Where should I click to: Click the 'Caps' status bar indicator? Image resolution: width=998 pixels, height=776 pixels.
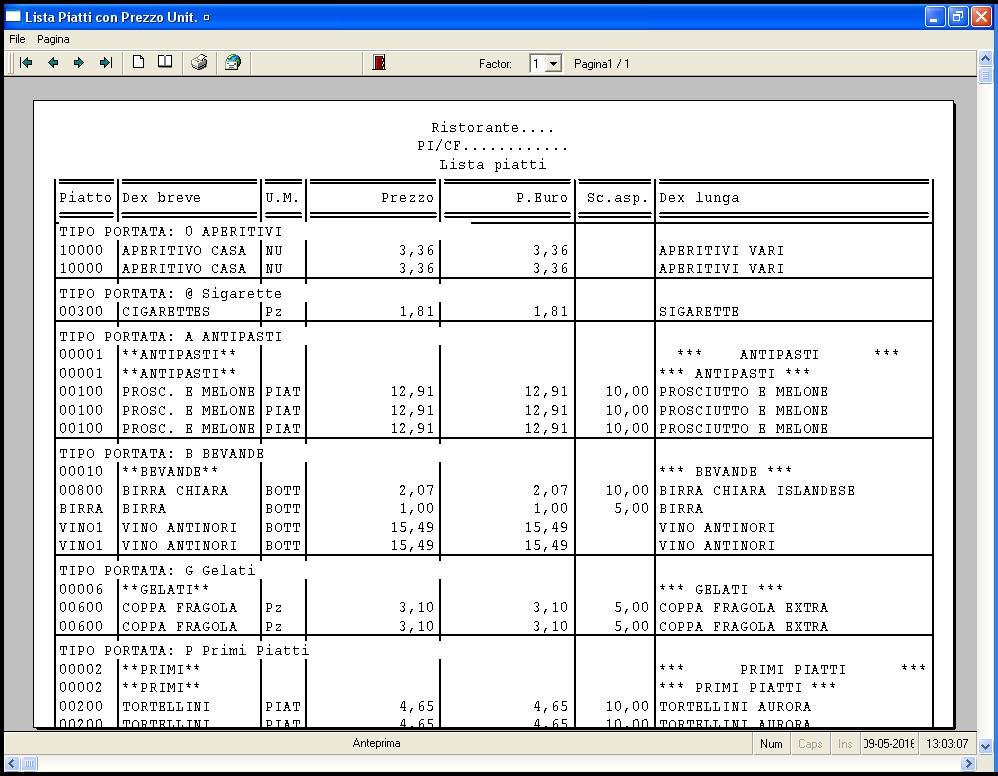pos(810,744)
